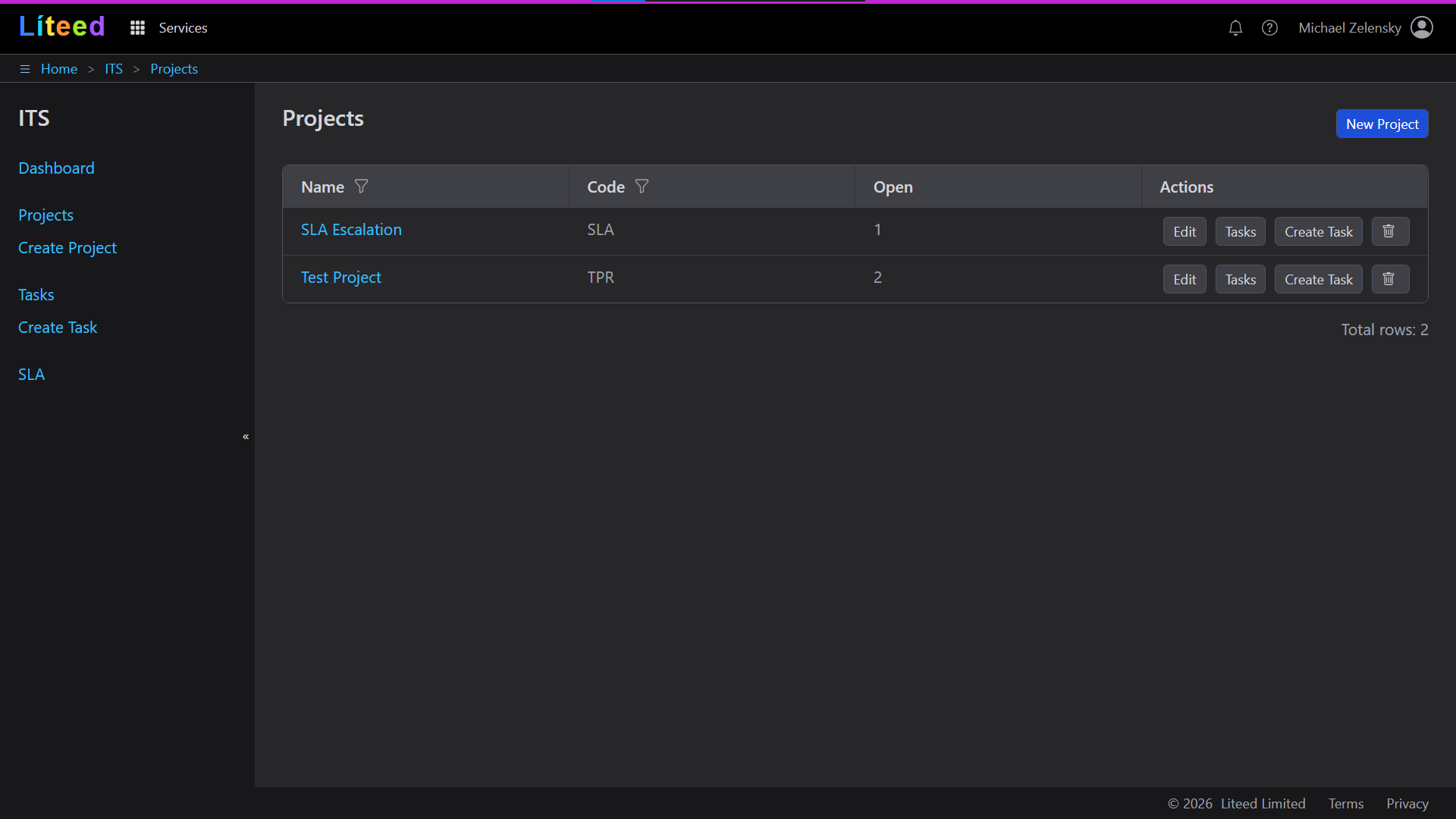This screenshot has height=819, width=1456.
Task: Create Task for SLA Escalation project
Action: pos(1318,232)
